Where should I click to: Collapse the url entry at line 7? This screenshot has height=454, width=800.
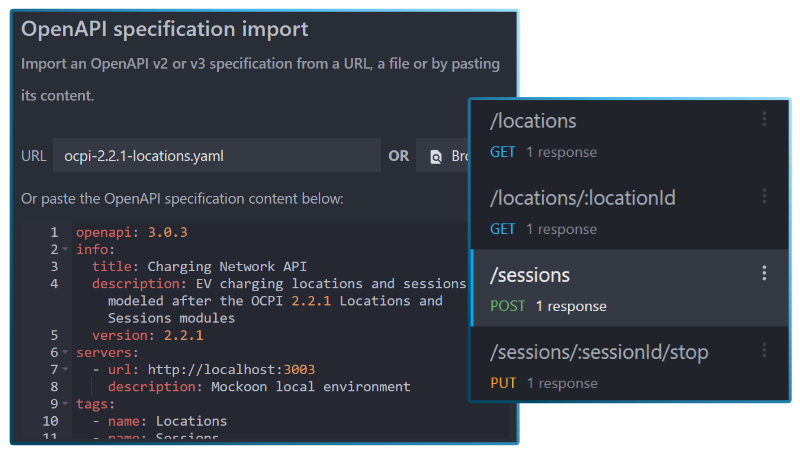click(65, 369)
